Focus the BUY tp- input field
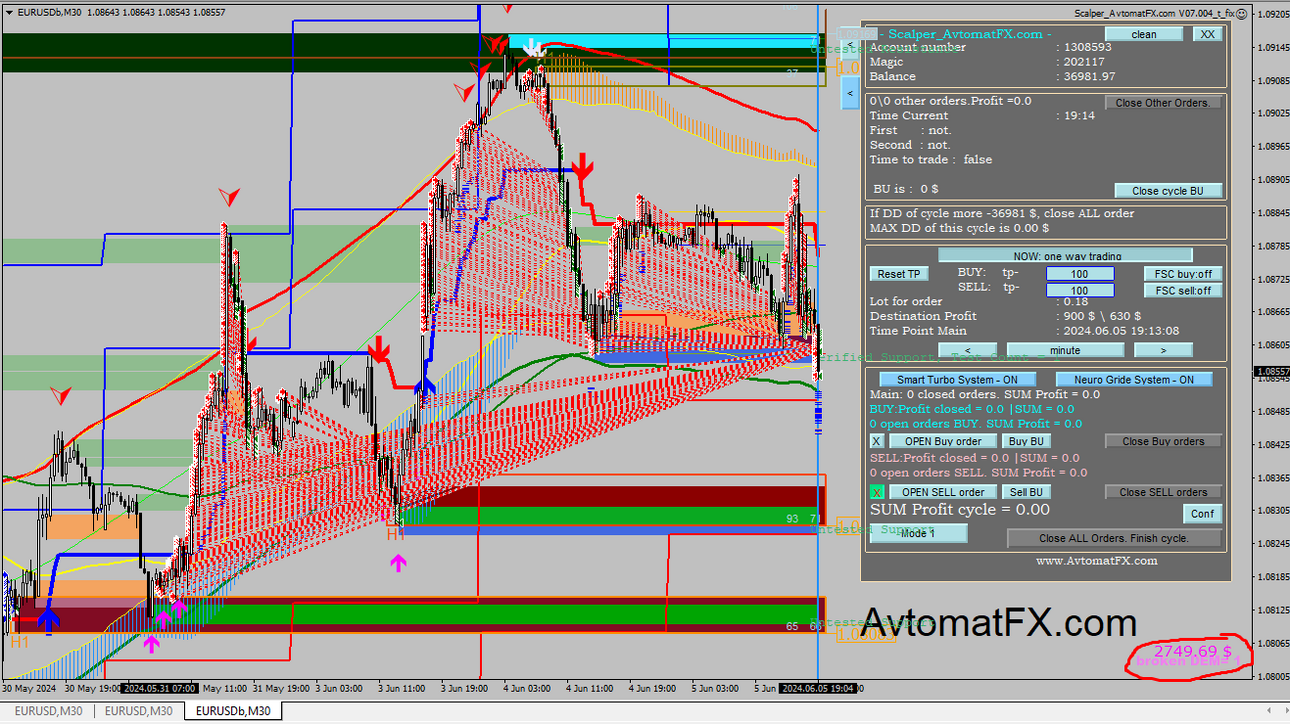 [1080, 274]
